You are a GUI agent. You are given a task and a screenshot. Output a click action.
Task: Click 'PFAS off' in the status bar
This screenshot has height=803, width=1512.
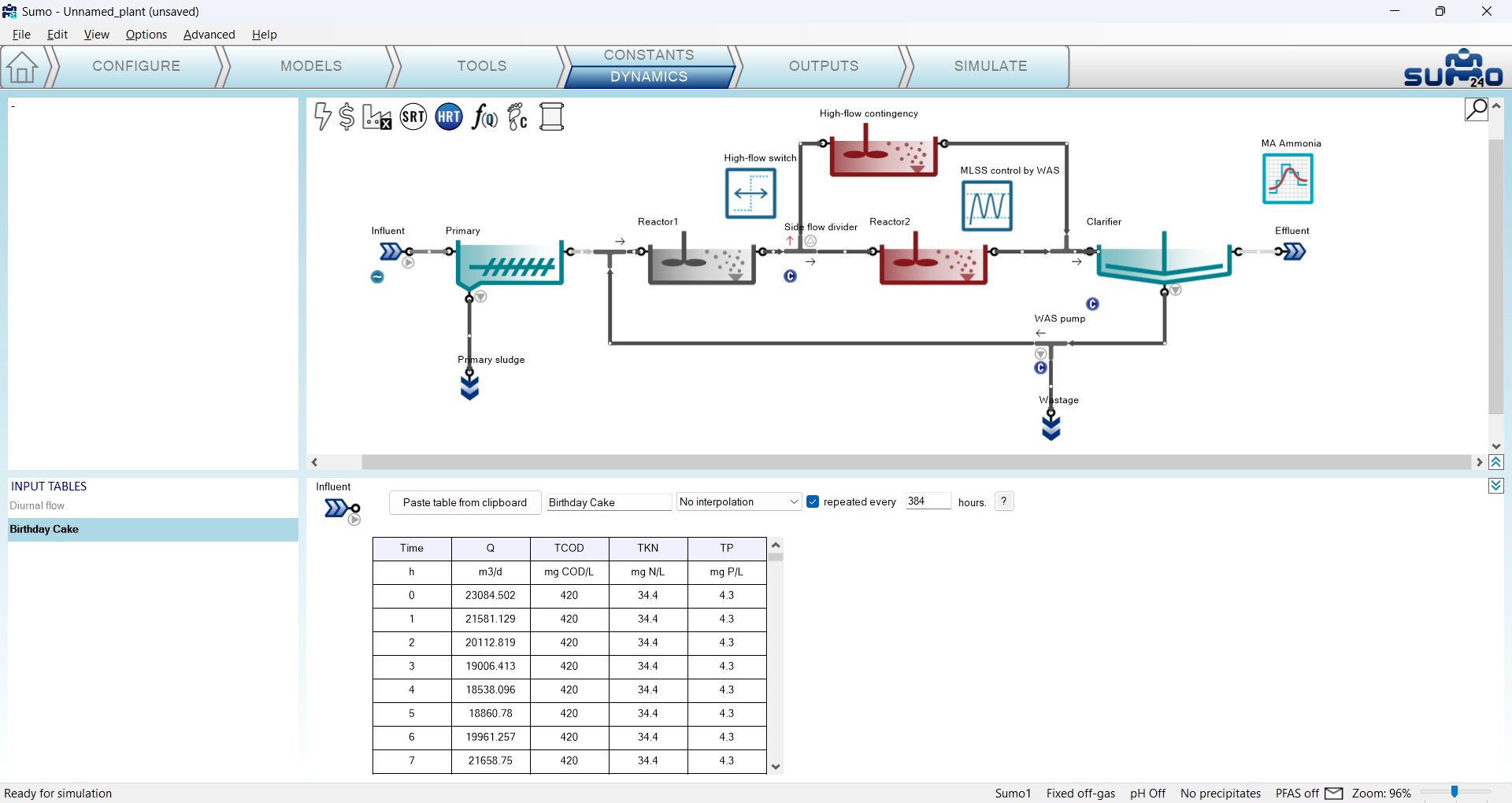pos(1297,794)
